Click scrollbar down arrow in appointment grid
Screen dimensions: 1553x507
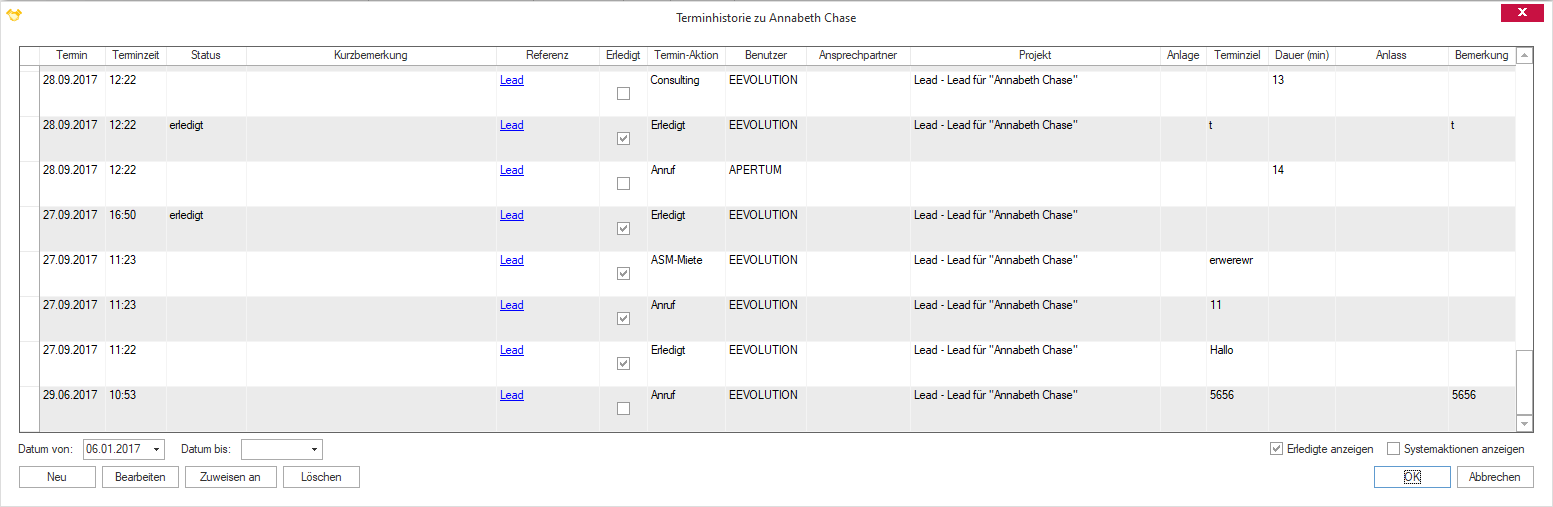coord(1524,424)
